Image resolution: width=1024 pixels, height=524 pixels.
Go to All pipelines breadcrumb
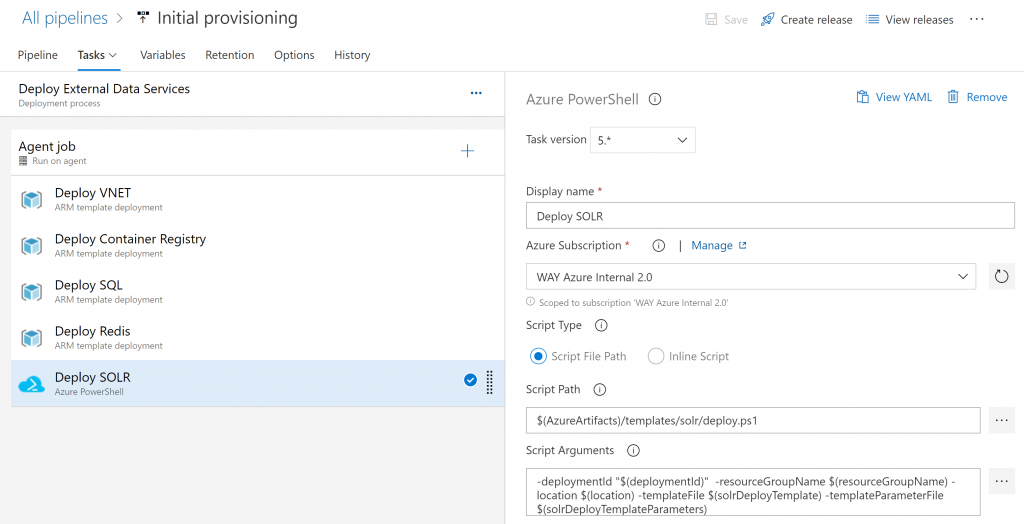[x=65, y=18]
